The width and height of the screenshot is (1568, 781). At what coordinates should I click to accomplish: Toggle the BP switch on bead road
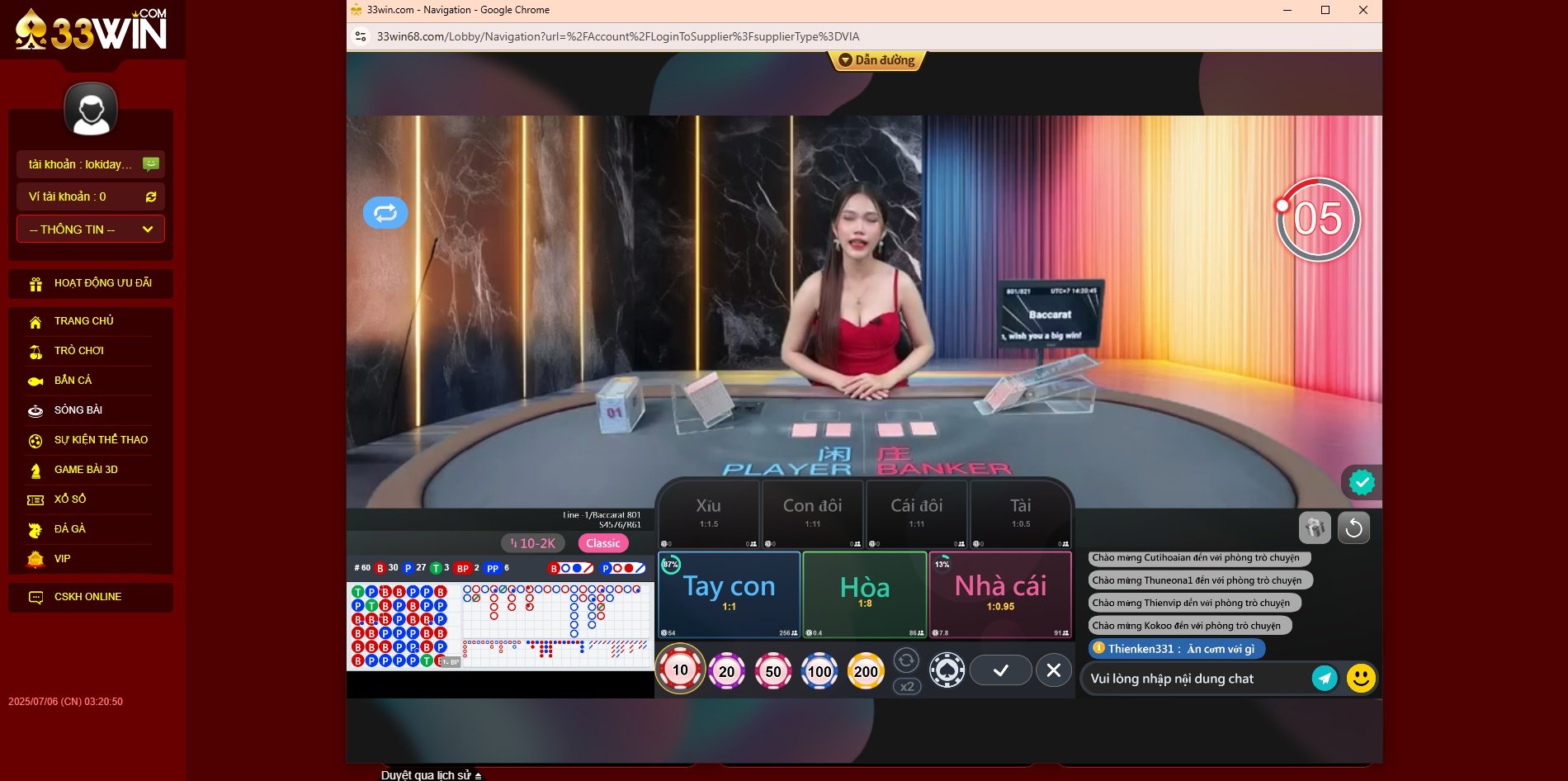450,662
